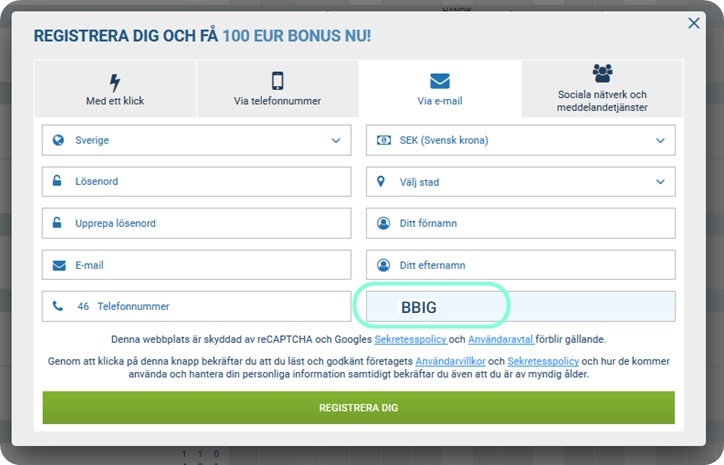Click the padlock icon in Upprepa lösenord field

pyautogui.click(x=57, y=223)
